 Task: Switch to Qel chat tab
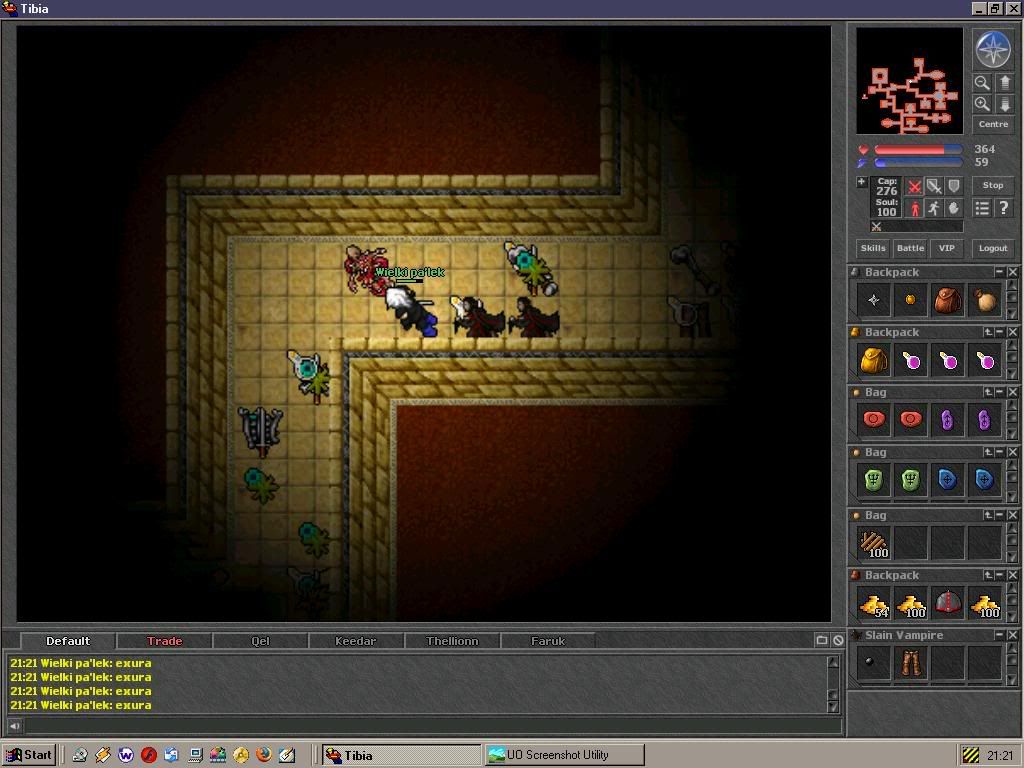coord(261,641)
